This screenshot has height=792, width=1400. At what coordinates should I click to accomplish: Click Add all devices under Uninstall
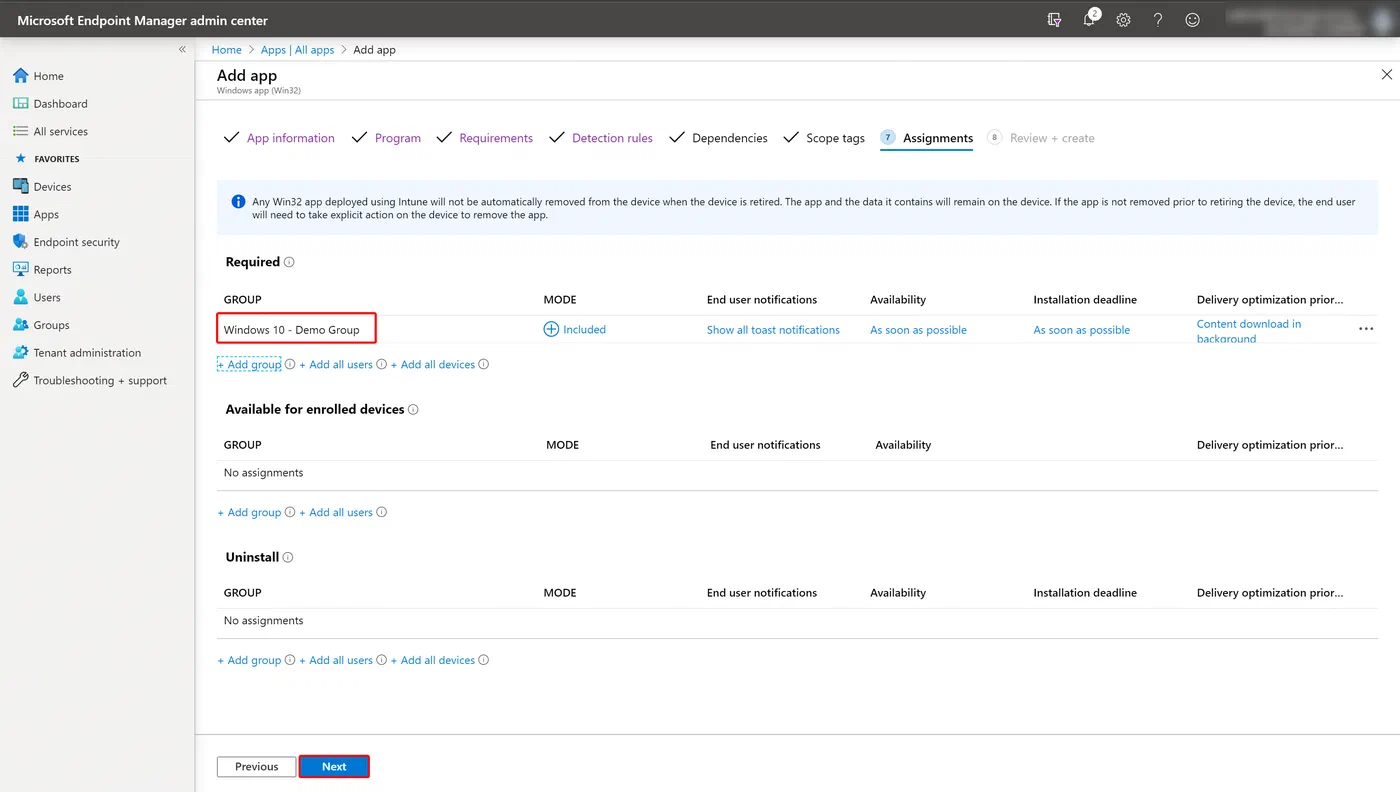tap(433, 661)
